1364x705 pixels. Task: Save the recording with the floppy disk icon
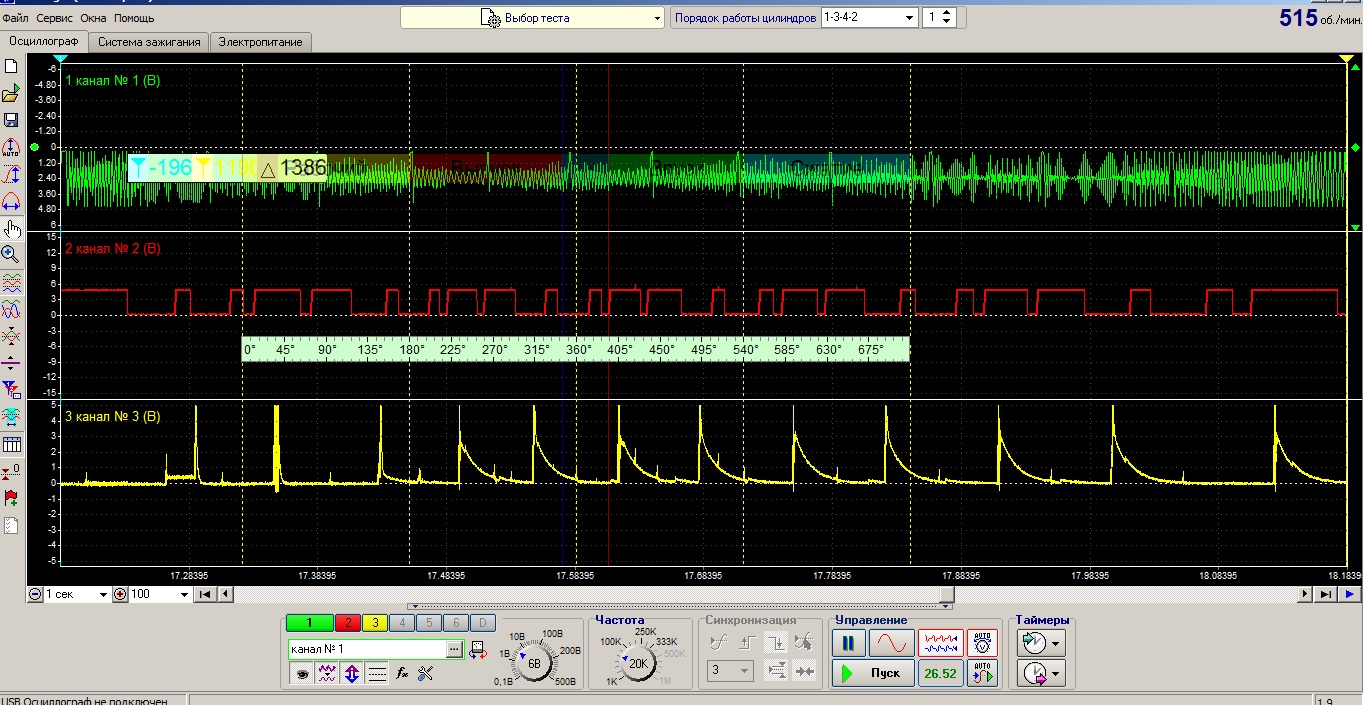11,120
